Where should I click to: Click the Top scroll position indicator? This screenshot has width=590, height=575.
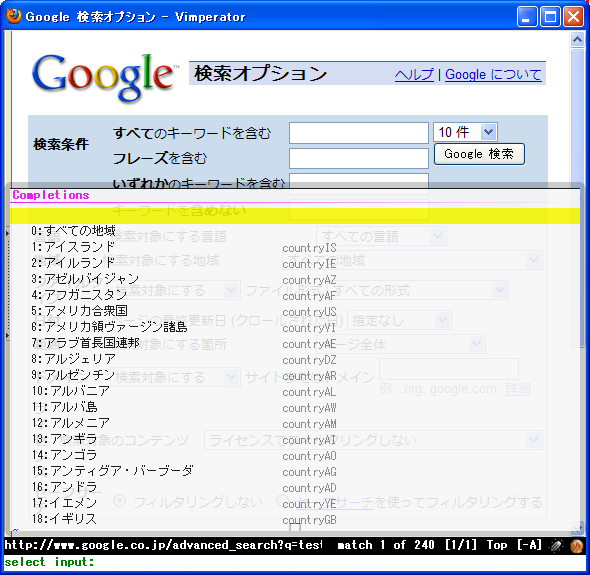tap(497, 545)
